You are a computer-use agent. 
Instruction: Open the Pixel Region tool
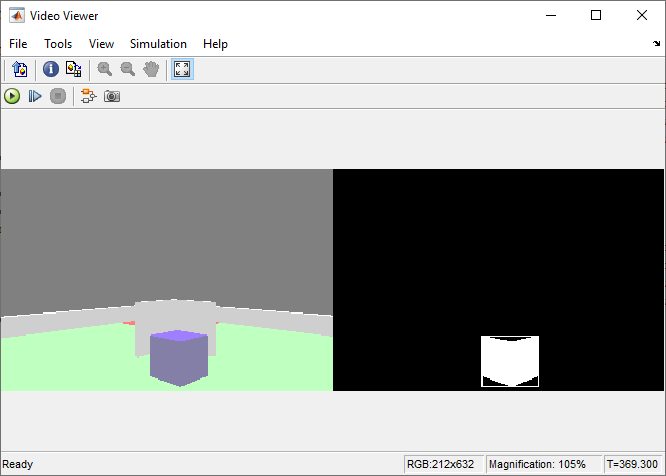[x=73, y=69]
